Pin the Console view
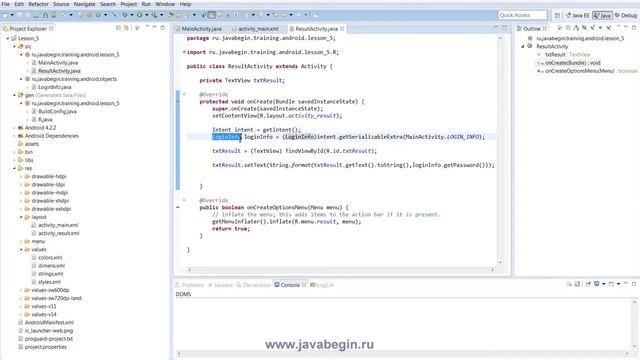640x360 pixels. [x=588, y=284]
